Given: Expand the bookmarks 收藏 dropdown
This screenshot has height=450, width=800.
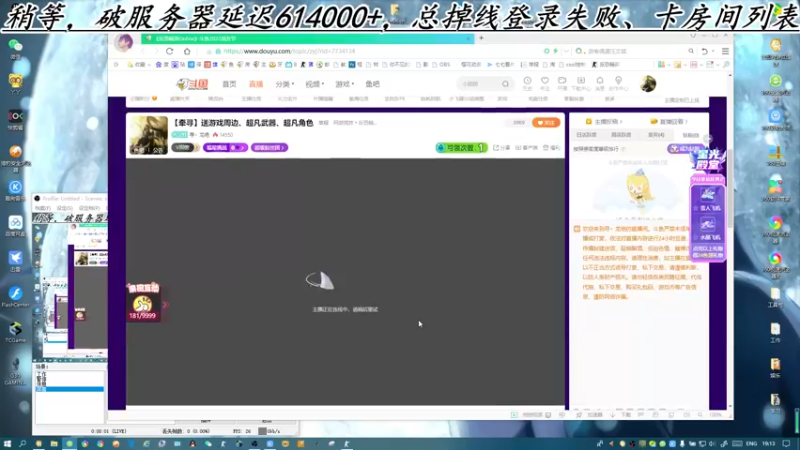Looking at the screenshot, I should 139,65.
